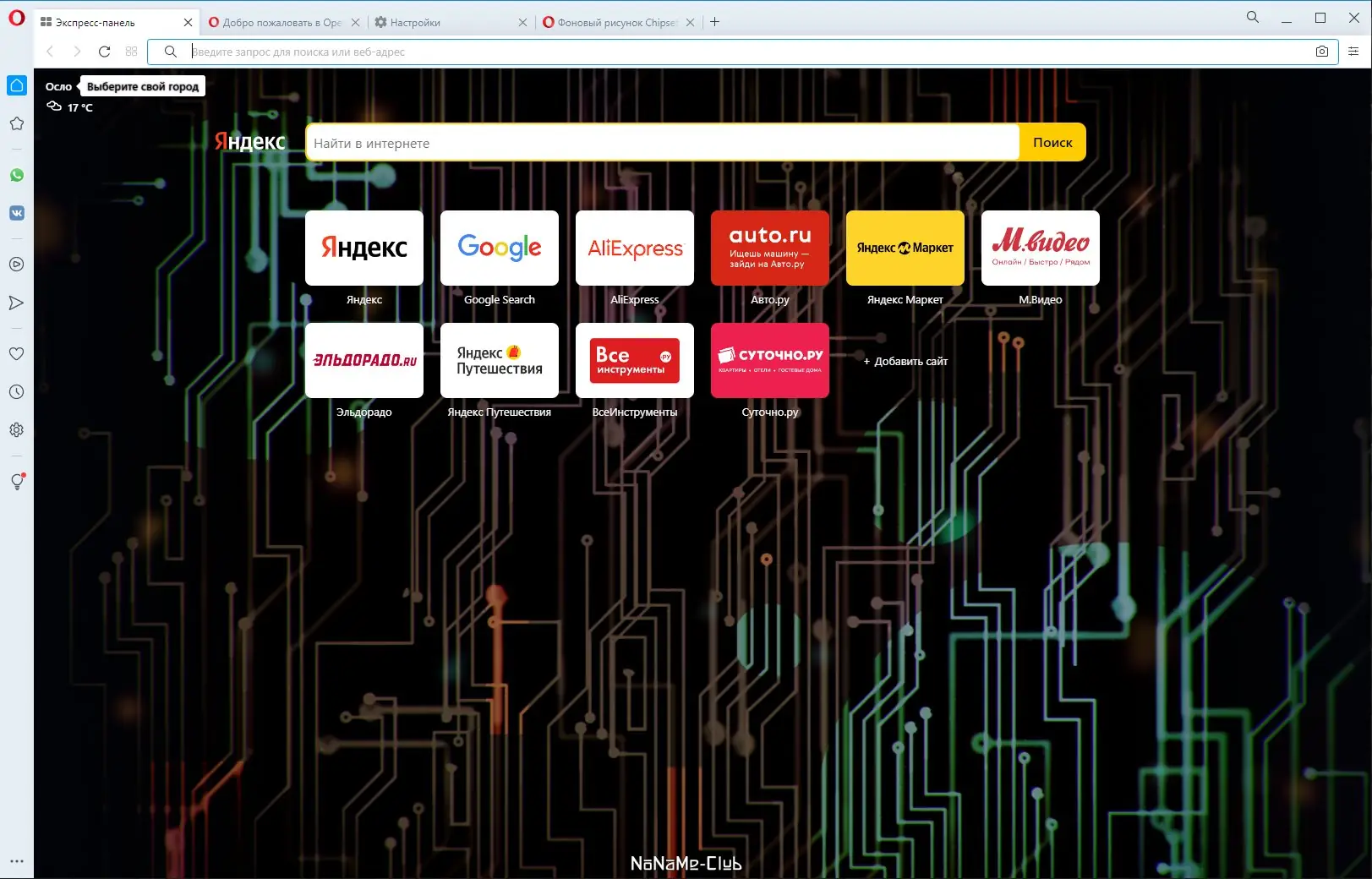The height and width of the screenshot is (879, 1372).
Task: Switch to the Фоновый рисунок Chipset tab
Action: [x=618, y=23]
